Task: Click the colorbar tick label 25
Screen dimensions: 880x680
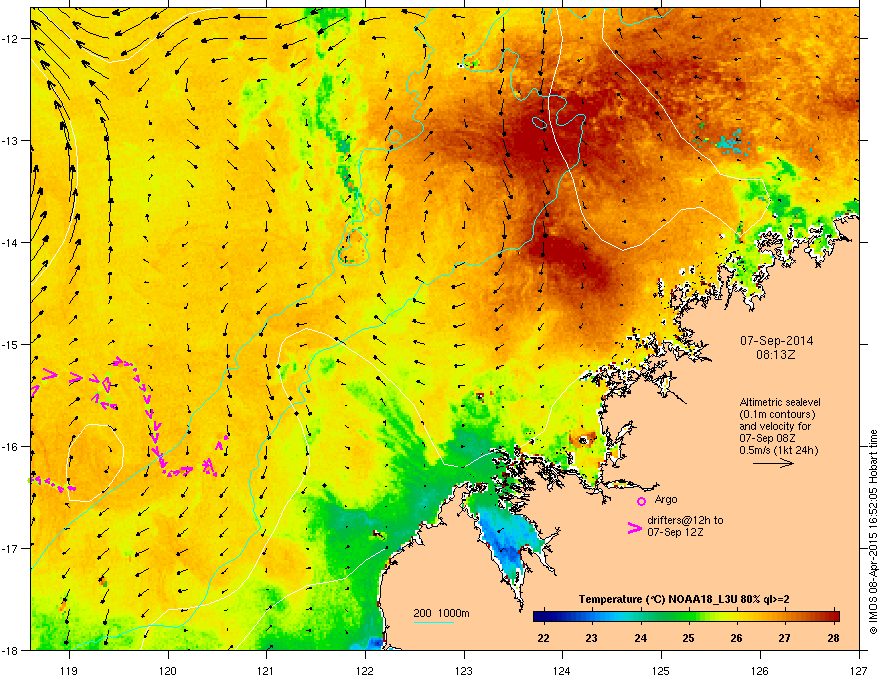Action: 689,638
